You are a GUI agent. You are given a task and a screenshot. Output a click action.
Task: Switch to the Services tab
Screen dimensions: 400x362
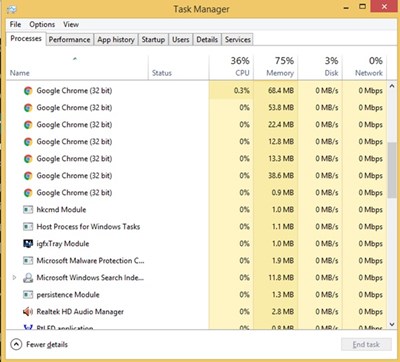(x=238, y=39)
